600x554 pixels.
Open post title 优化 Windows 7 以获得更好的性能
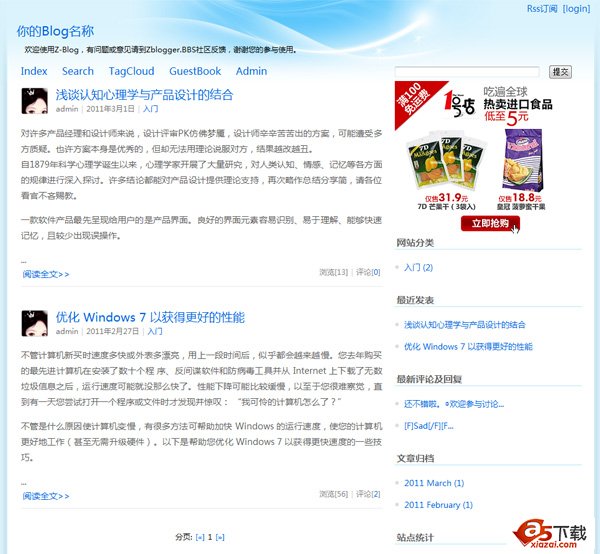150,317
